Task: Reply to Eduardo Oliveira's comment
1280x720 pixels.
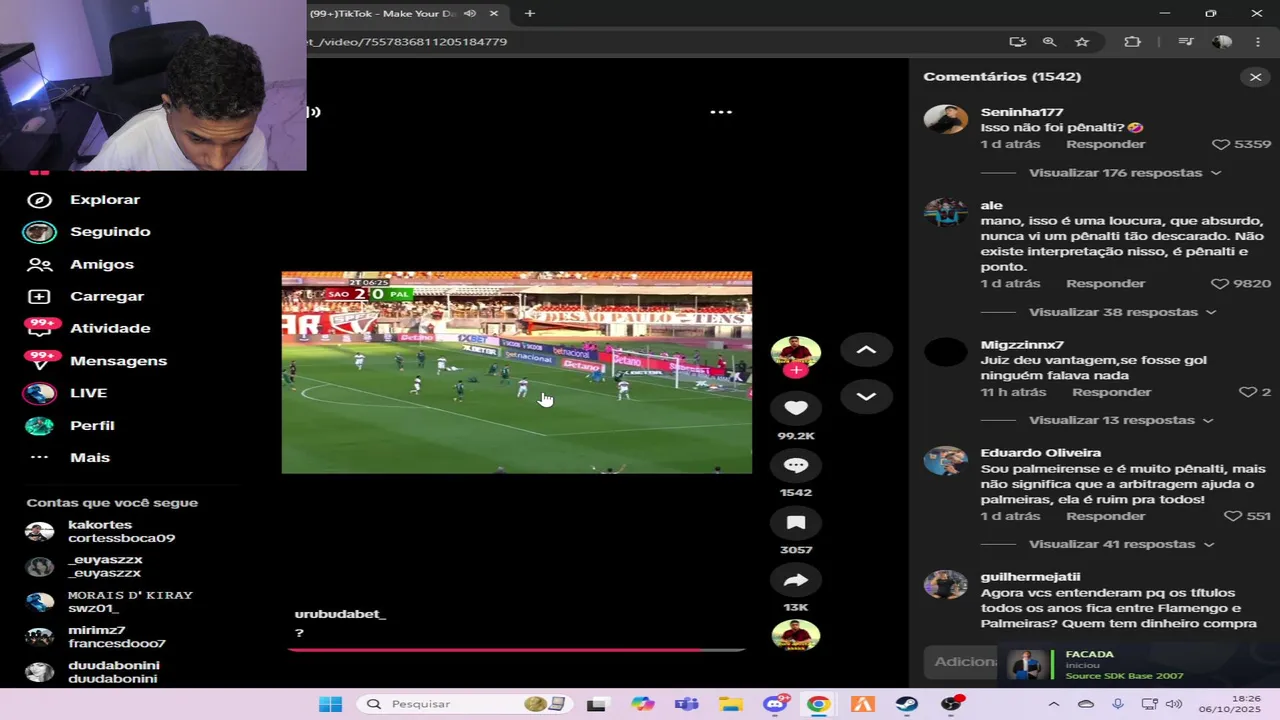Action: [x=1105, y=516]
